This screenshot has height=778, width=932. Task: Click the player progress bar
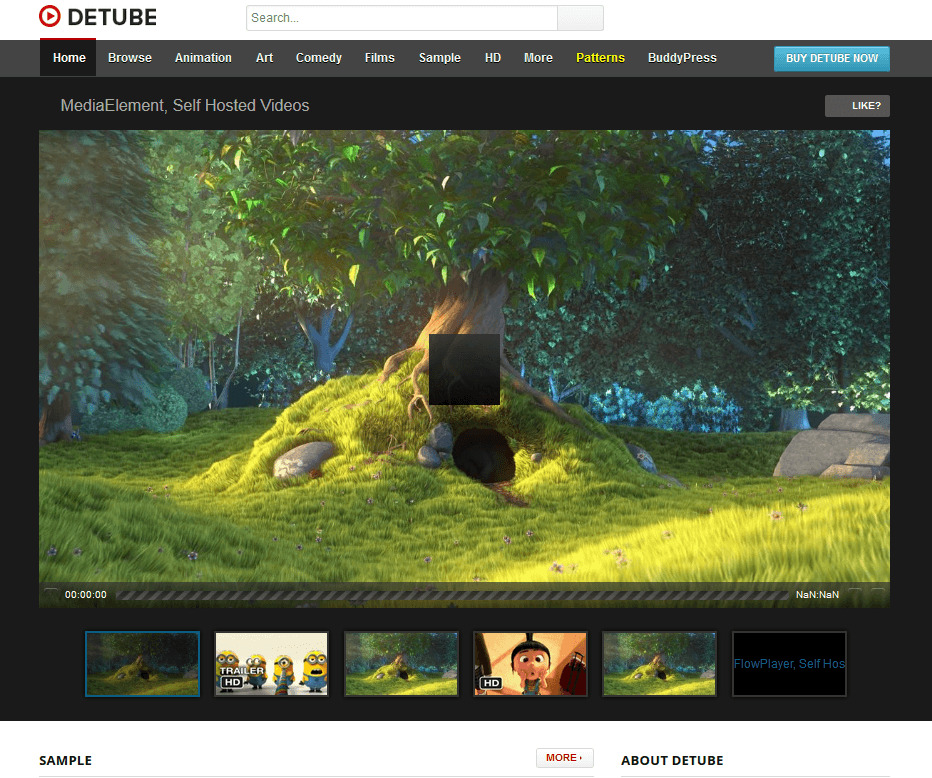452,595
